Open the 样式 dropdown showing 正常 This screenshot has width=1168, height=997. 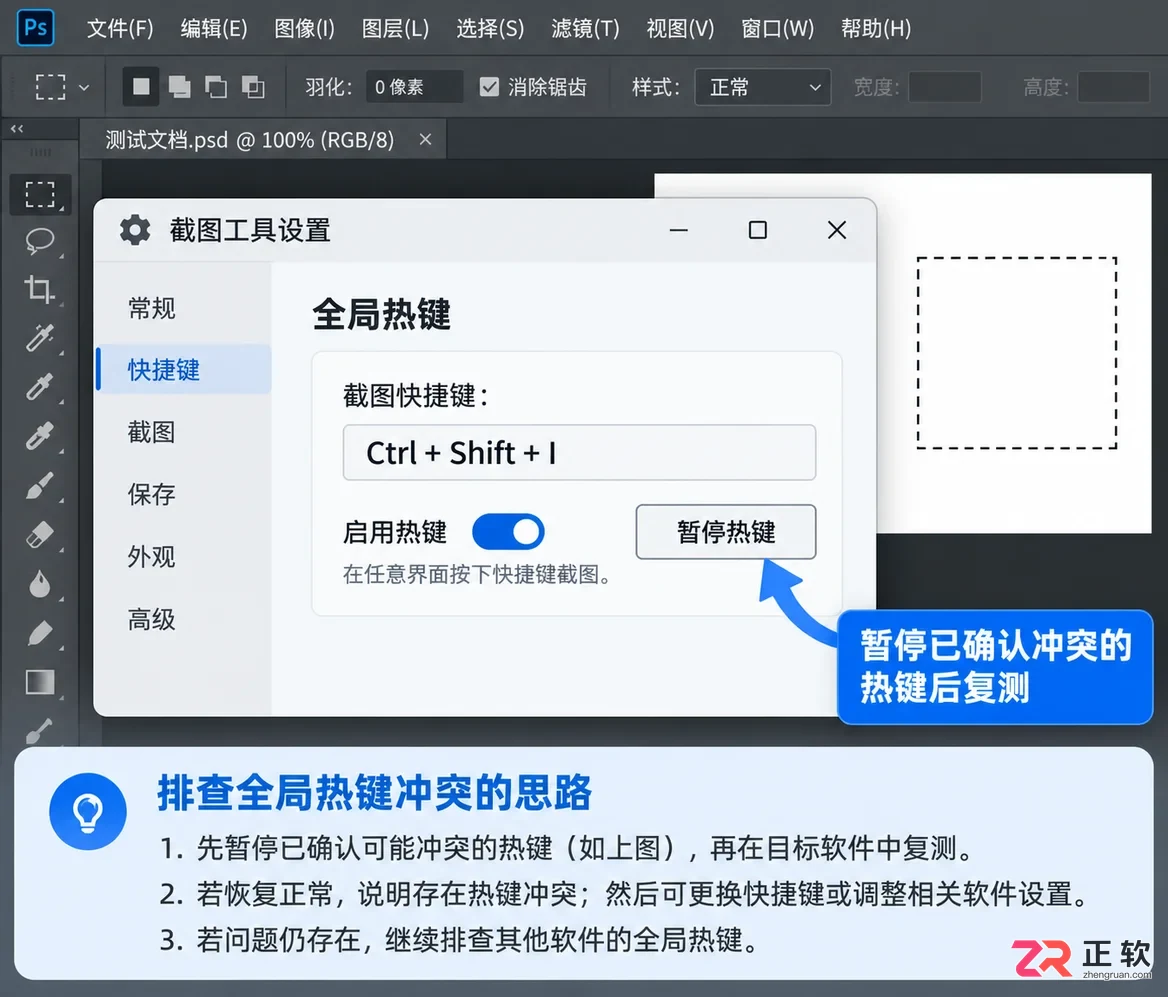point(762,87)
